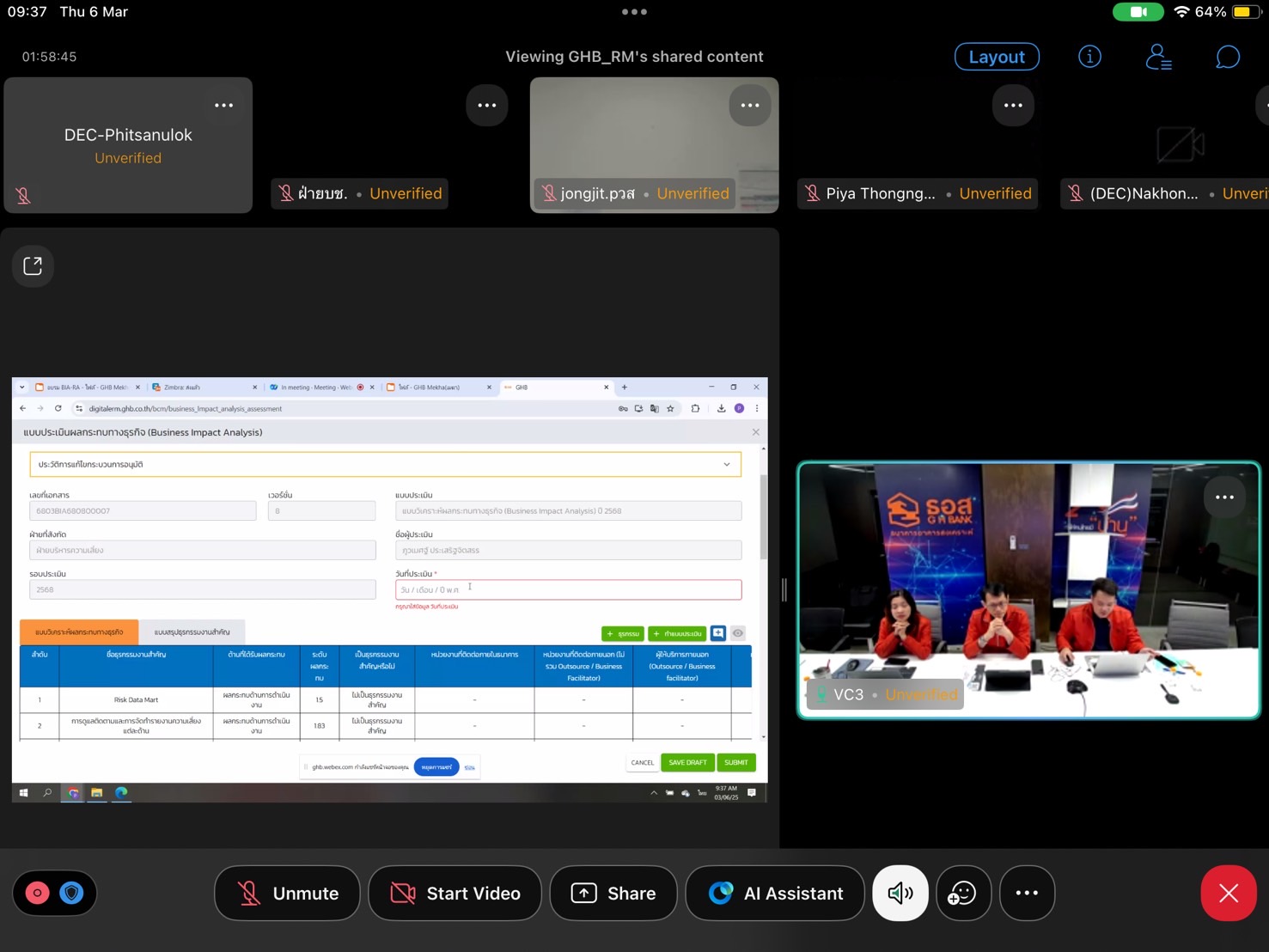Toggle the speaker audio button

[x=900, y=894]
